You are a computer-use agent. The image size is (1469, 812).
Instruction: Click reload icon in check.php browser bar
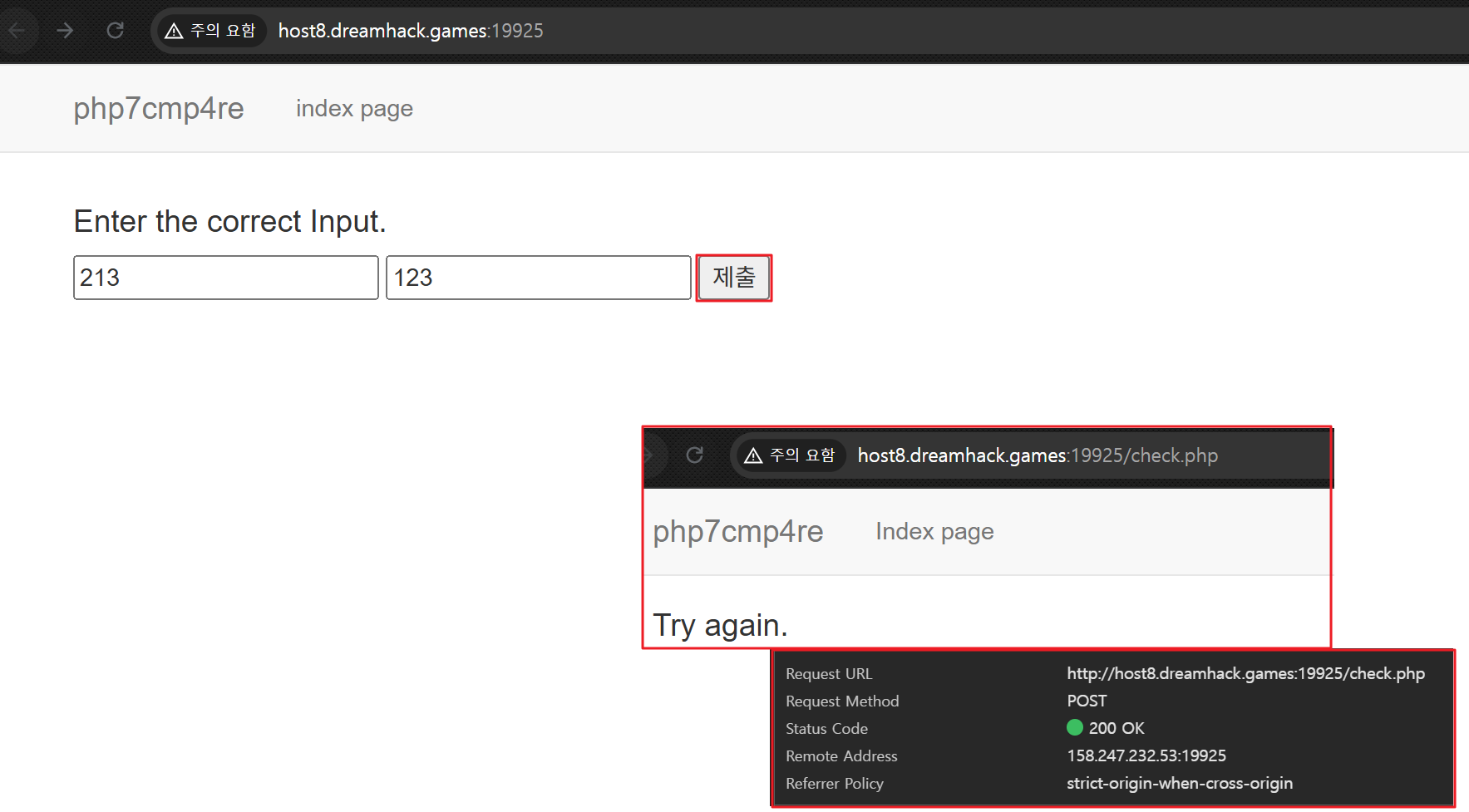694,455
